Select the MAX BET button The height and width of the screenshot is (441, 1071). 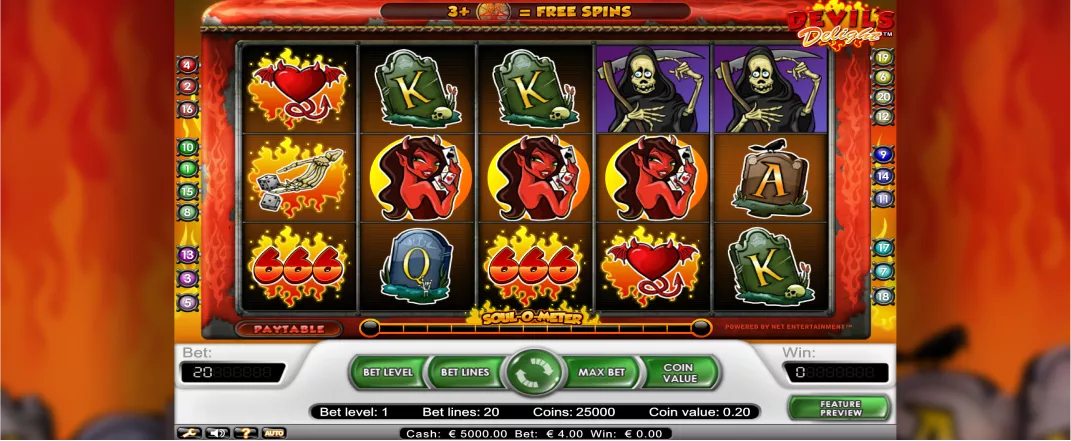click(602, 372)
